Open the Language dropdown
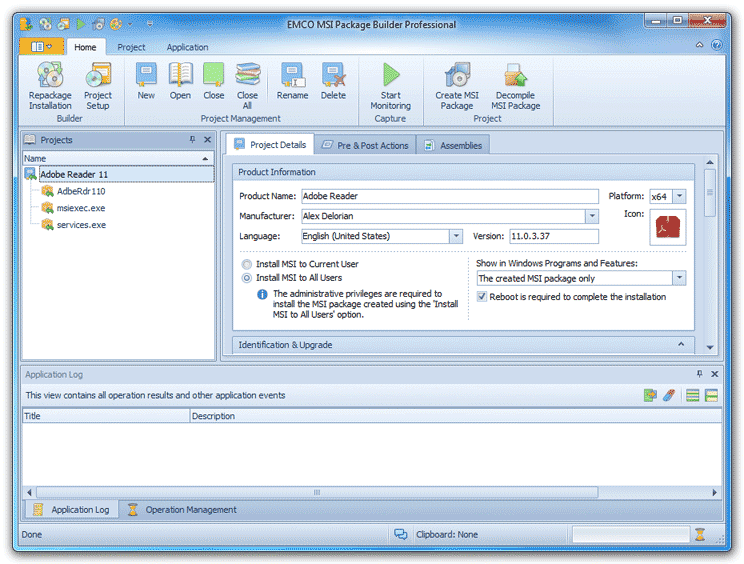744x564 pixels. (x=456, y=236)
